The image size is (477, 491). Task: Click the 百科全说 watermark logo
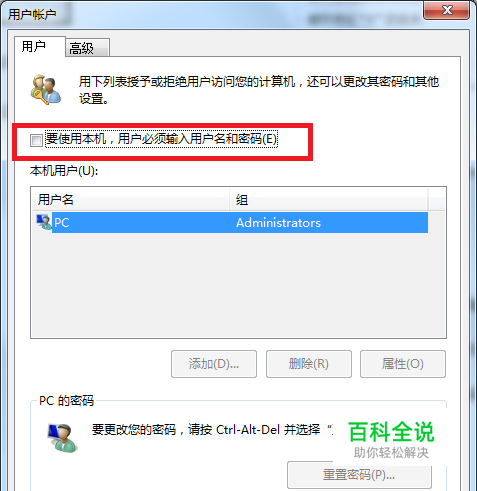coord(391,439)
